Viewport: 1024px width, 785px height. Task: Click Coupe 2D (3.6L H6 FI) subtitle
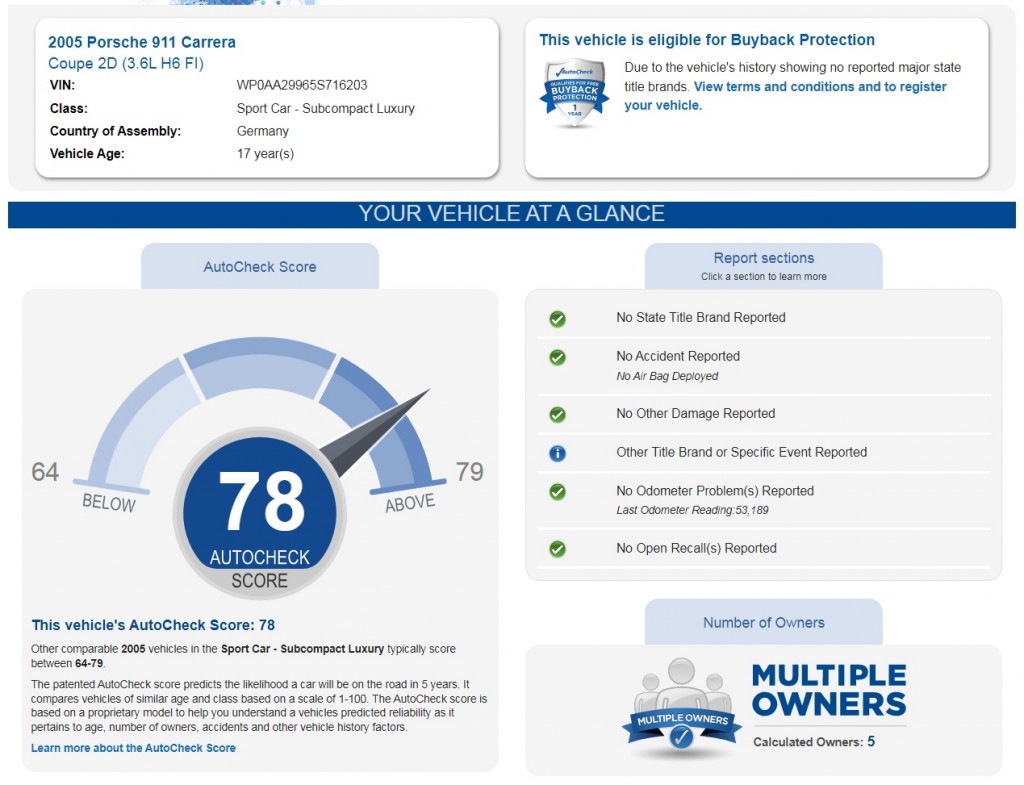pos(126,64)
